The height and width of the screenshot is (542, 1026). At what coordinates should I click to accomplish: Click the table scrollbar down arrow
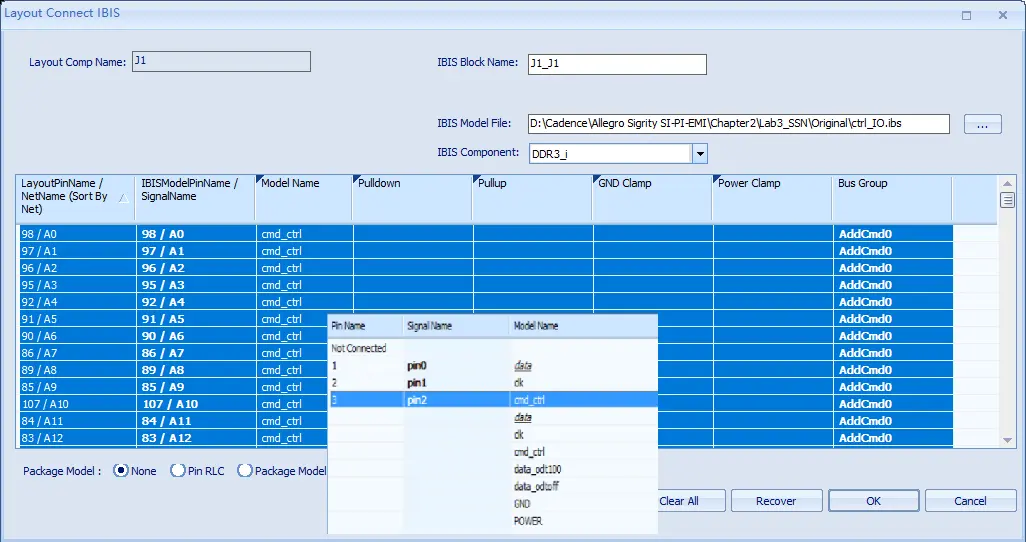point(1007,441)
